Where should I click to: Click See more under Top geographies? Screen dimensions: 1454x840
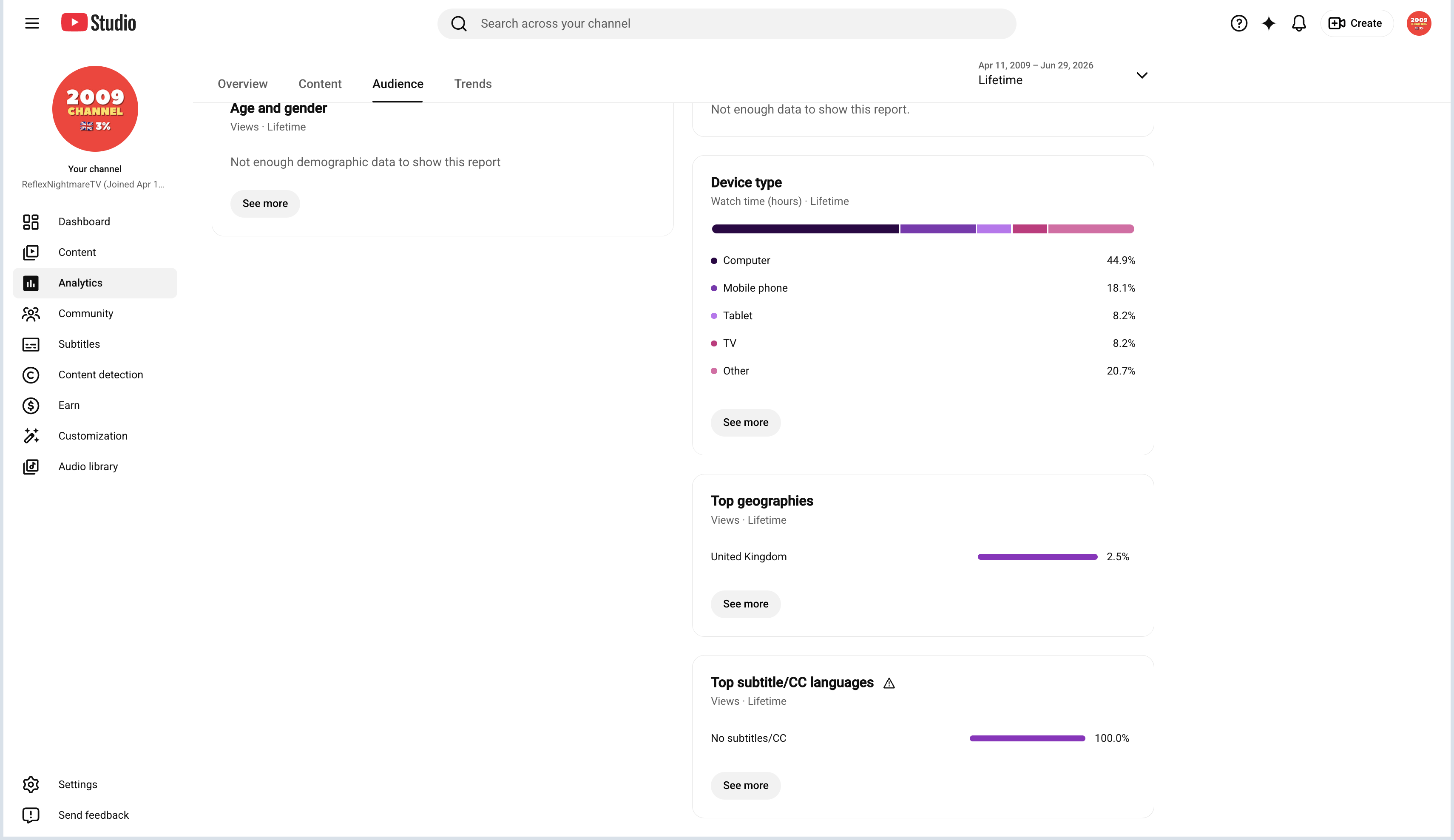tap(745, 604)
